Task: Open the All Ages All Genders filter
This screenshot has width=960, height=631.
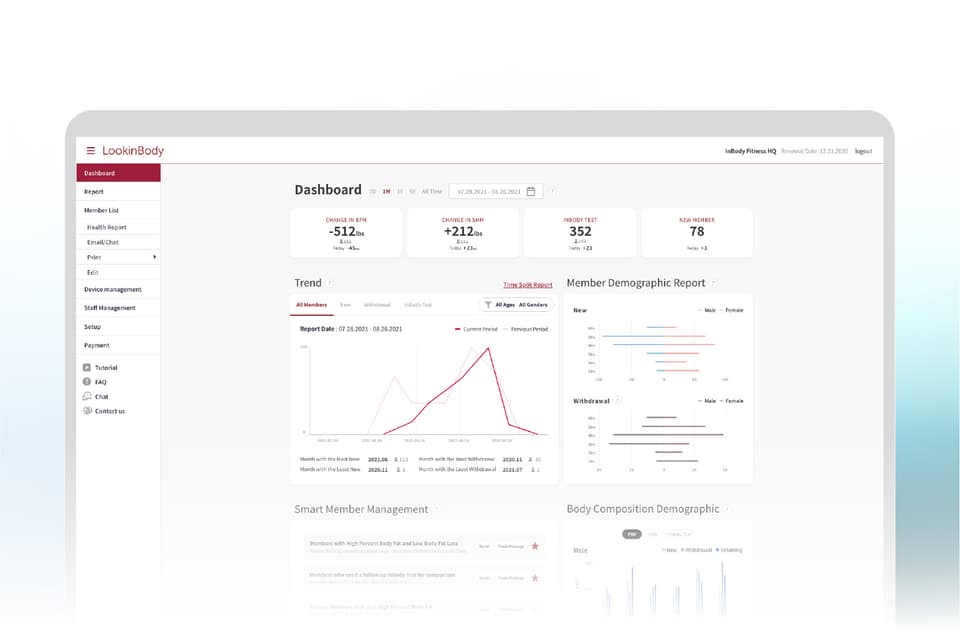Action: click(x=516, y=304)
